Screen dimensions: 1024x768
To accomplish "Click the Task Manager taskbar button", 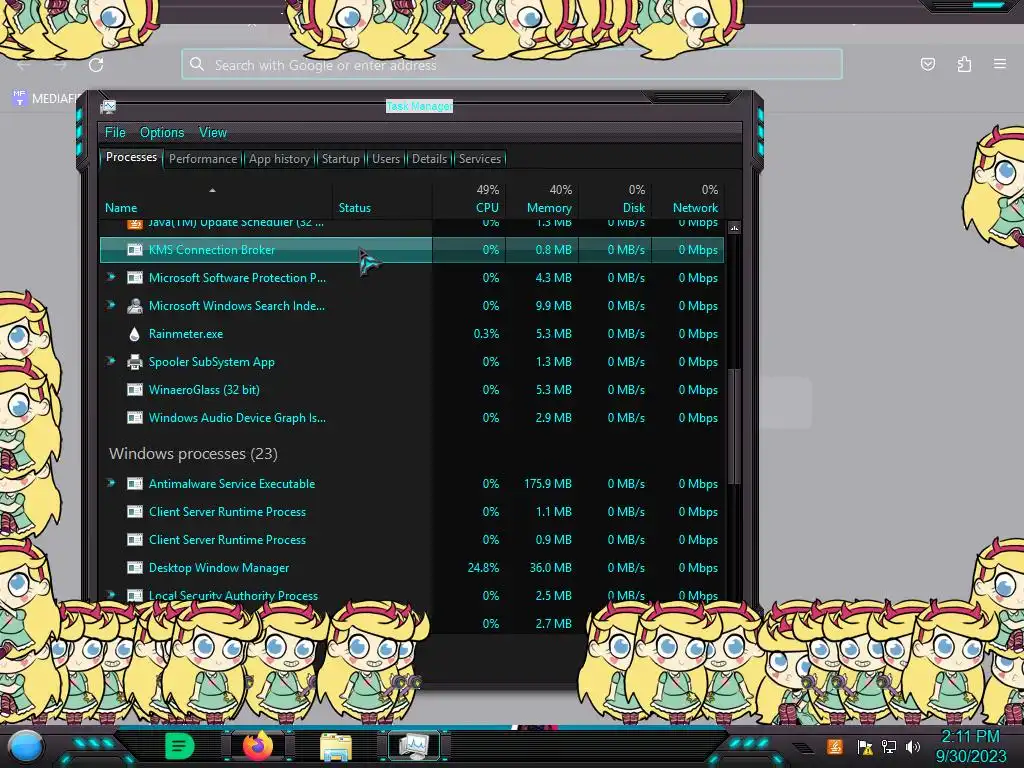I will point(414,746).
